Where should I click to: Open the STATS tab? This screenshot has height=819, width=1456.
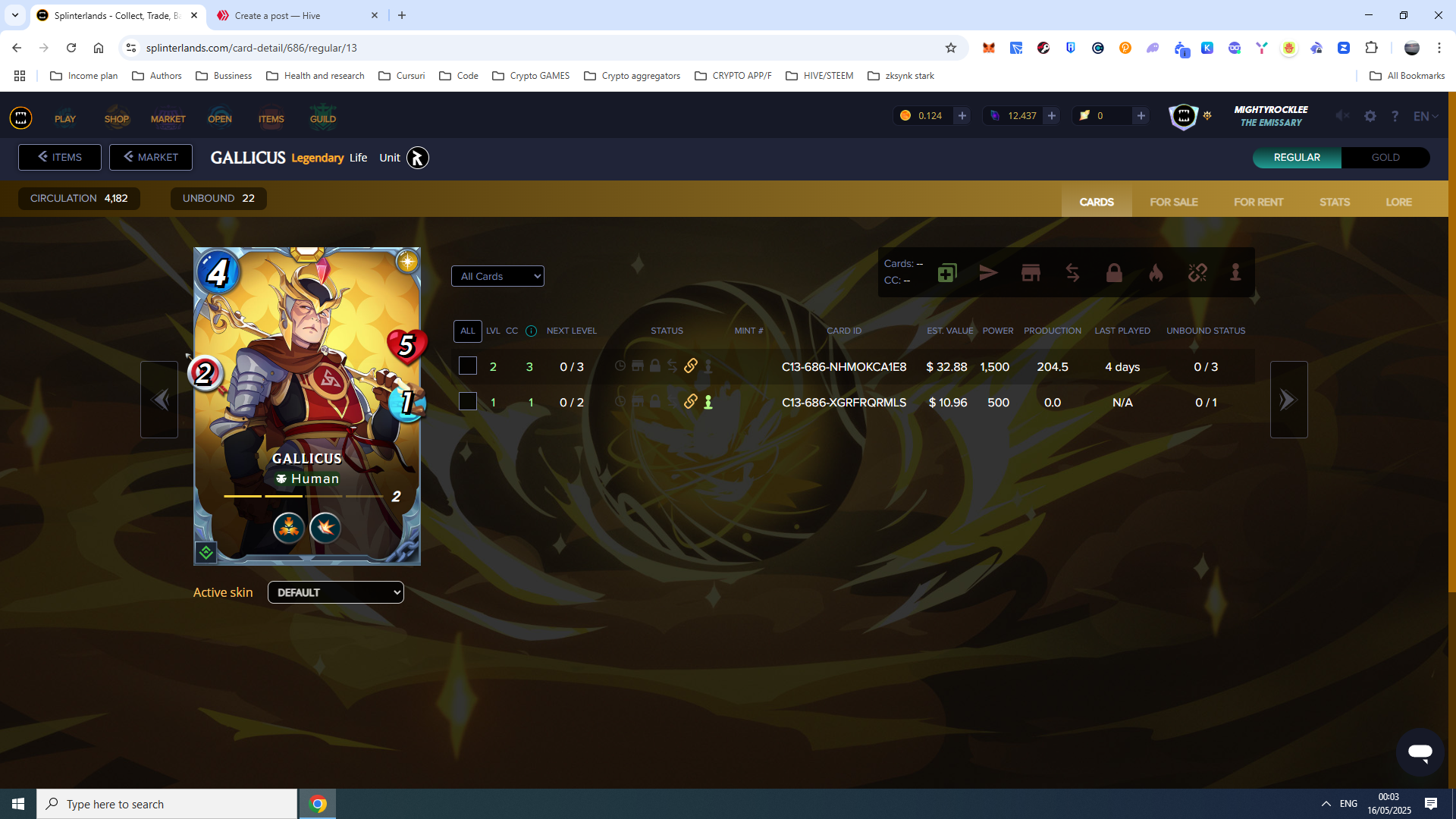click(x=1335, y=202)
